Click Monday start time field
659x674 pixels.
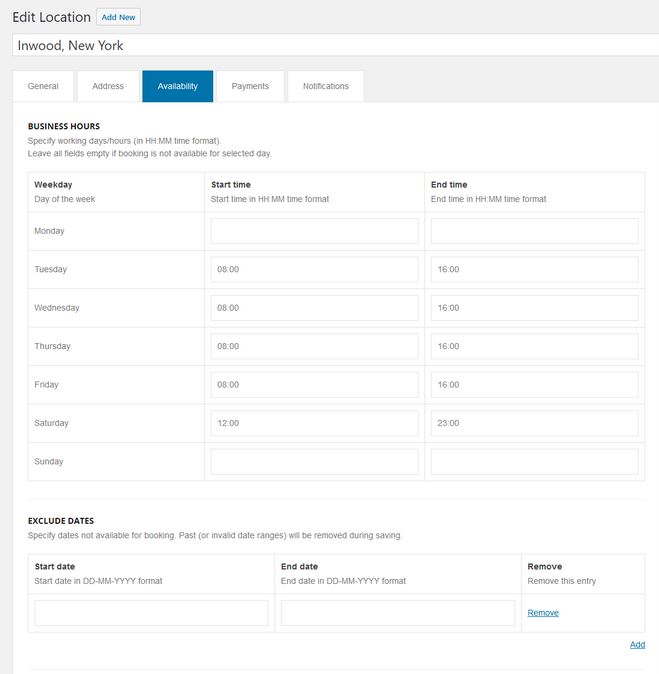point(314,231)
